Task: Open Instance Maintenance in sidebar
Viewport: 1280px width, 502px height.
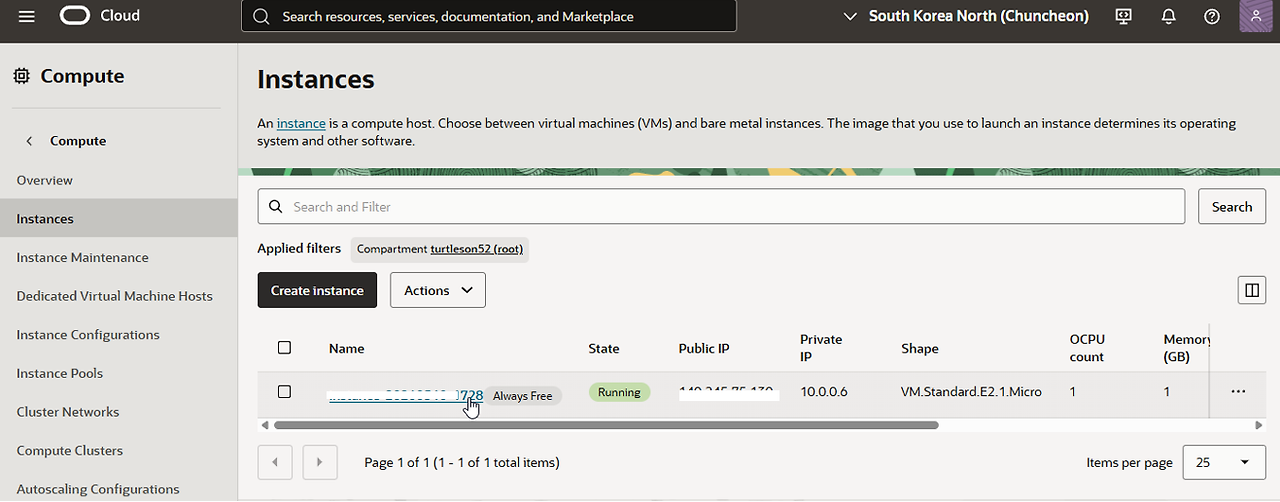Action: 82,257
